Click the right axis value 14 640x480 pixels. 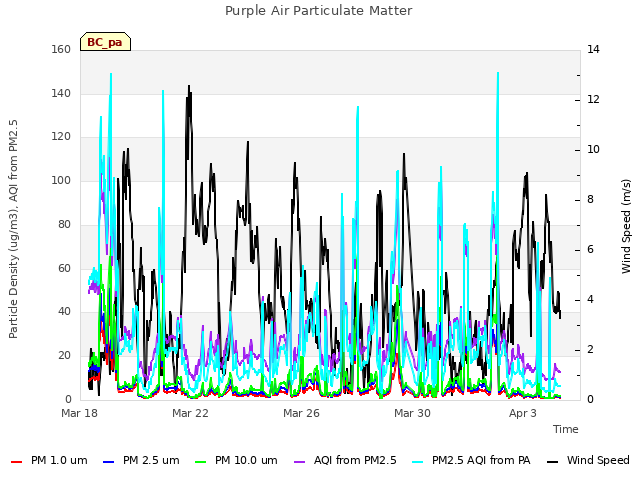(x=593, y=49)
